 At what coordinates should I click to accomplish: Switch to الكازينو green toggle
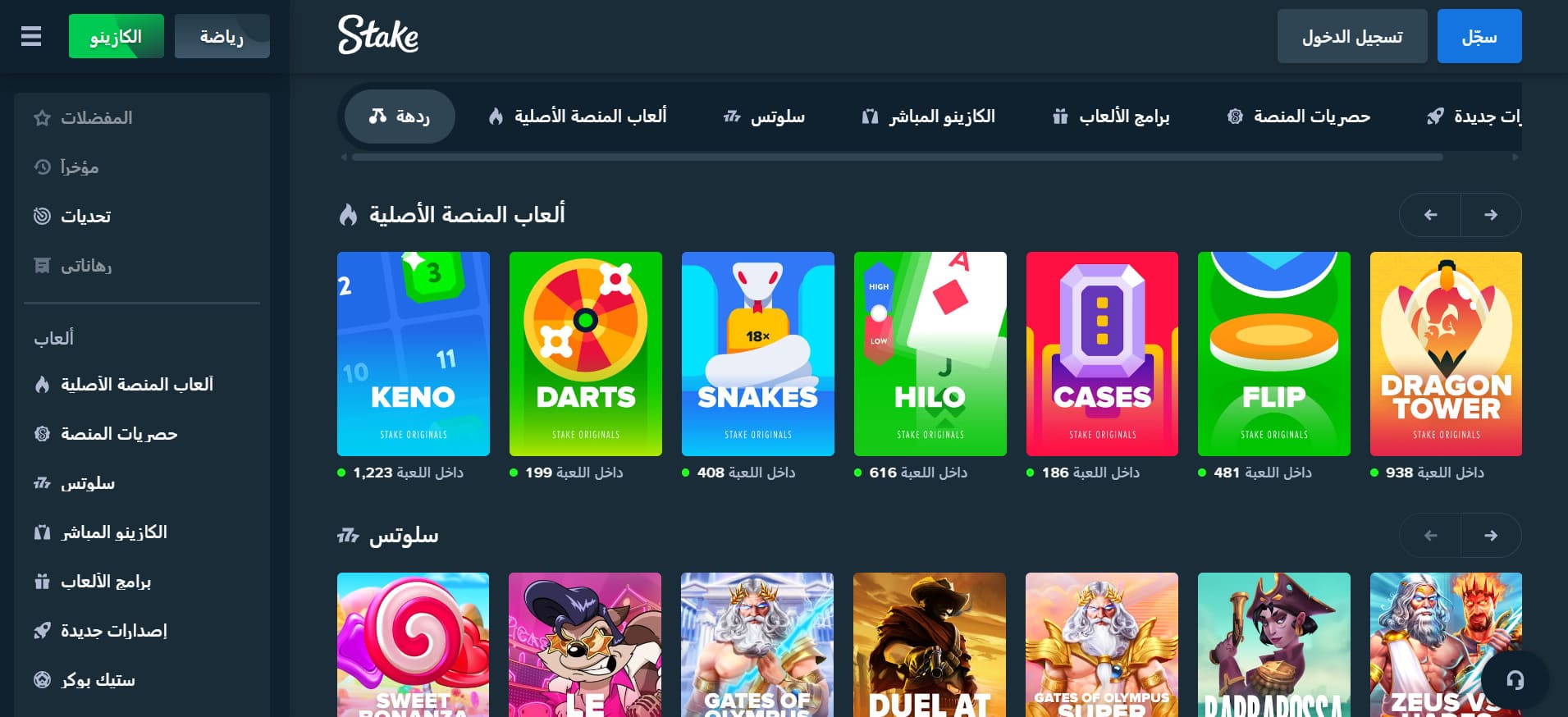click(117, 36)
